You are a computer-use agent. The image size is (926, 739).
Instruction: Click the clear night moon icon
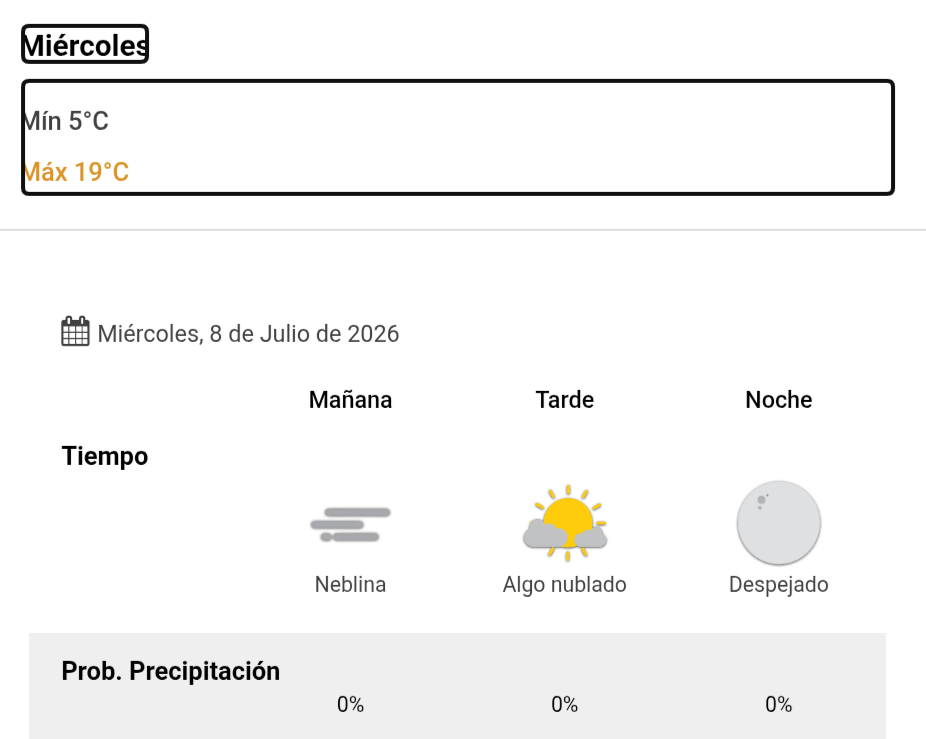(x=778, y=522)
